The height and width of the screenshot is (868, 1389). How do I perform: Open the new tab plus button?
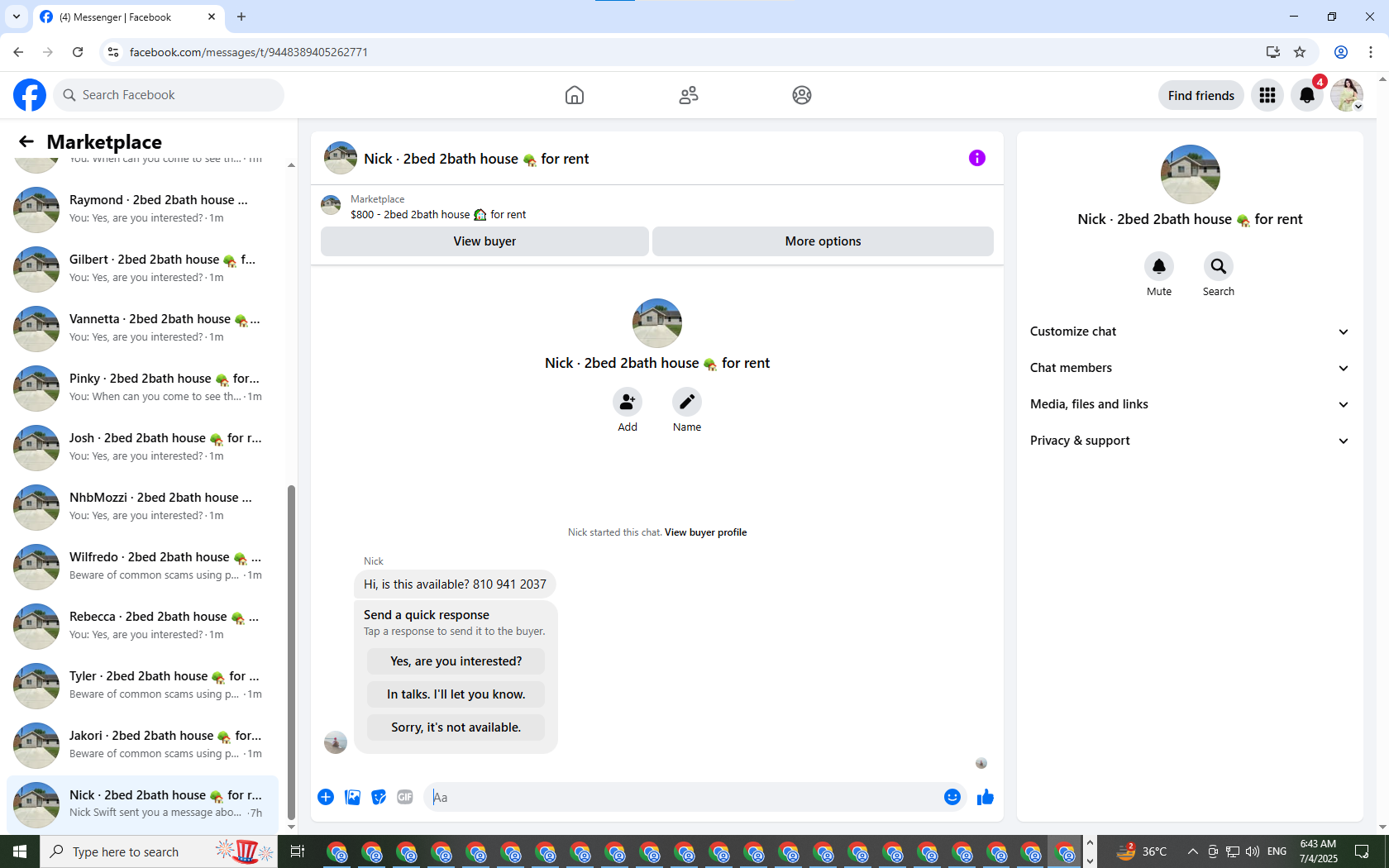click(x=241, y=17)
